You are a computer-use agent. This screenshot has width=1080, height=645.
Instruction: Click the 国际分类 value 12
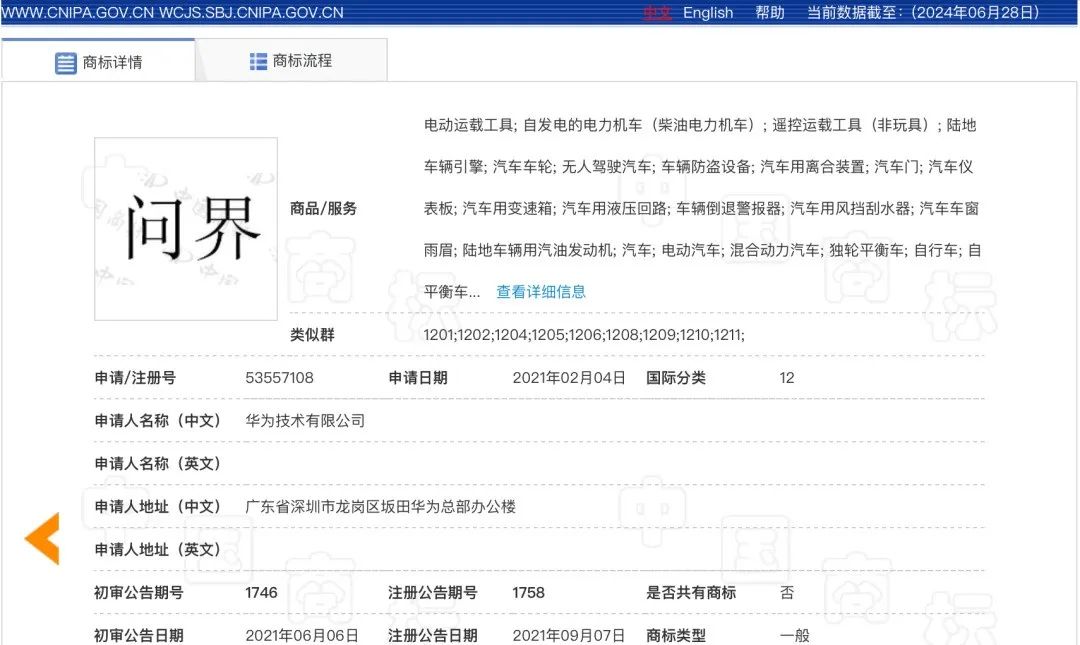(x=787, y=378)
